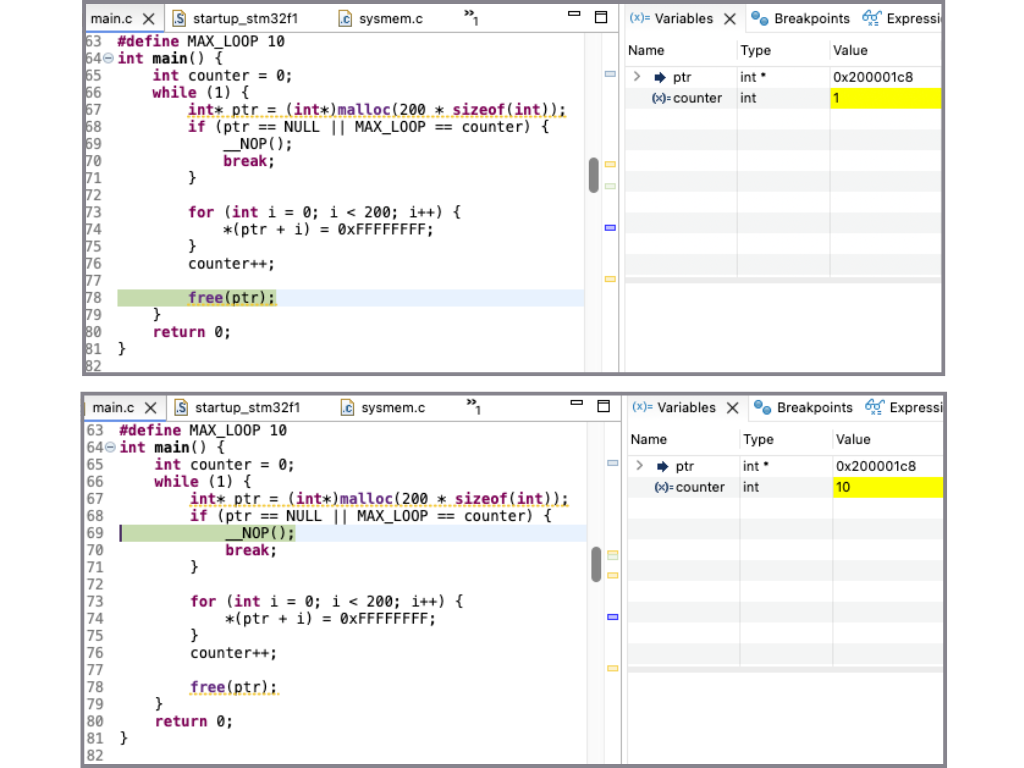Expand ptr variable in bottom Variables view
Image resolution: width=1024 pixels, height=768 pixels.
[640, 466]
